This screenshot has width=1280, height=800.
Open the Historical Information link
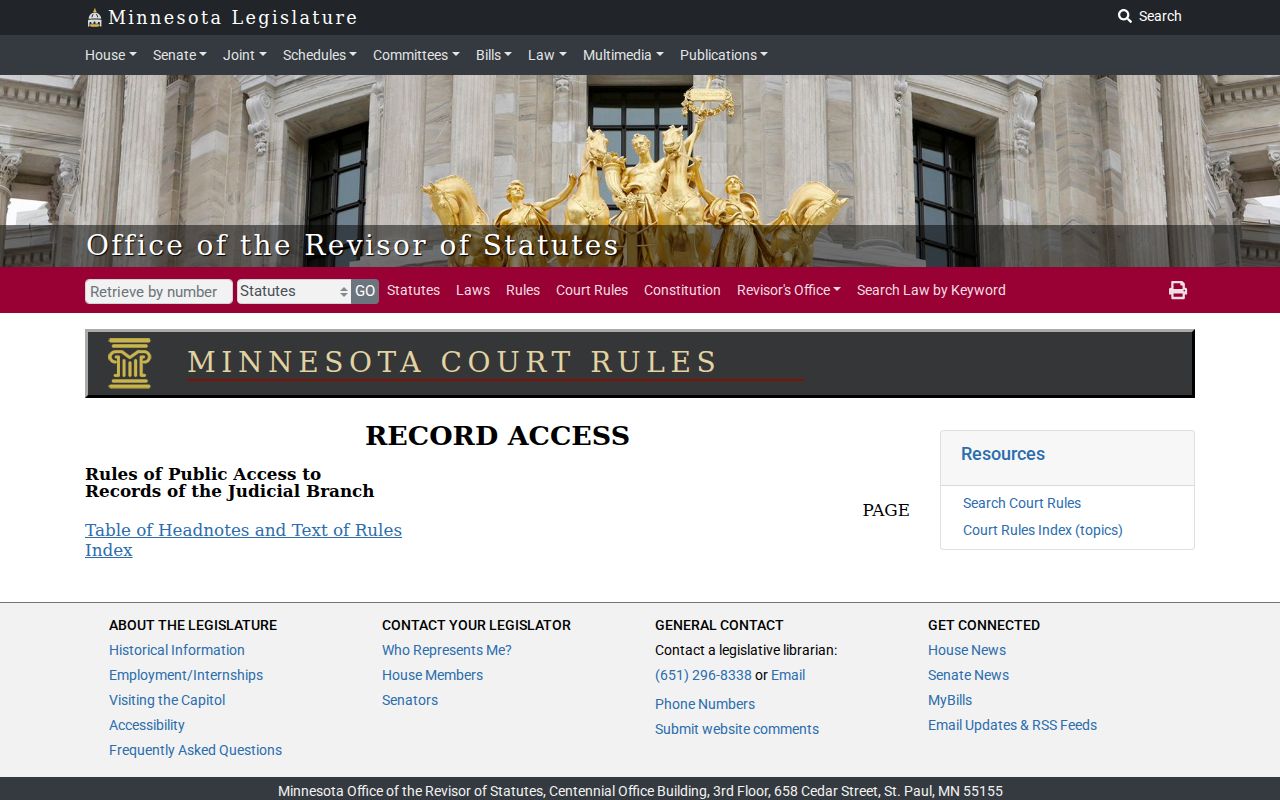177,650
